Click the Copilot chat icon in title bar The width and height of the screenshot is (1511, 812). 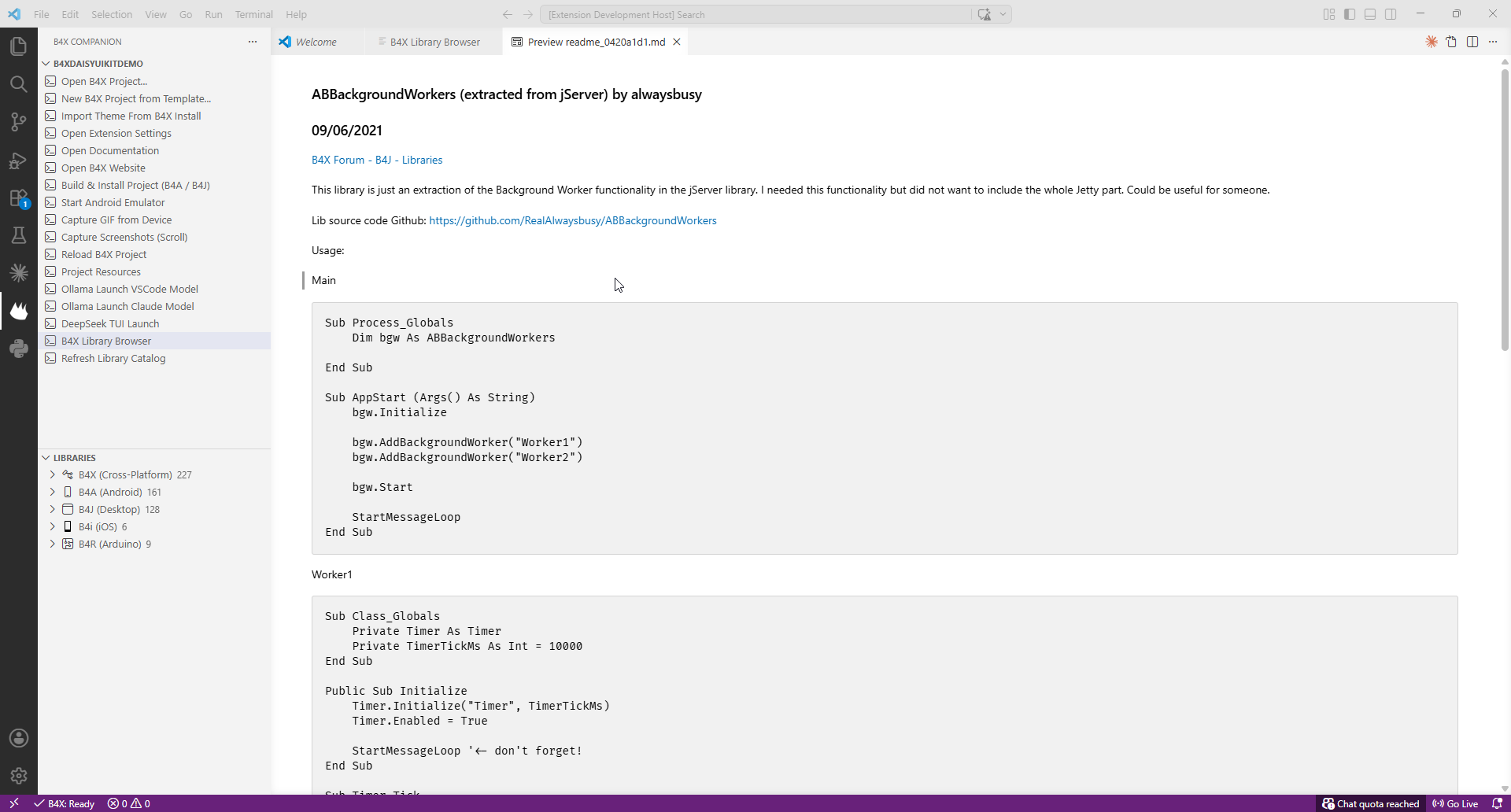tap(985, 14)
